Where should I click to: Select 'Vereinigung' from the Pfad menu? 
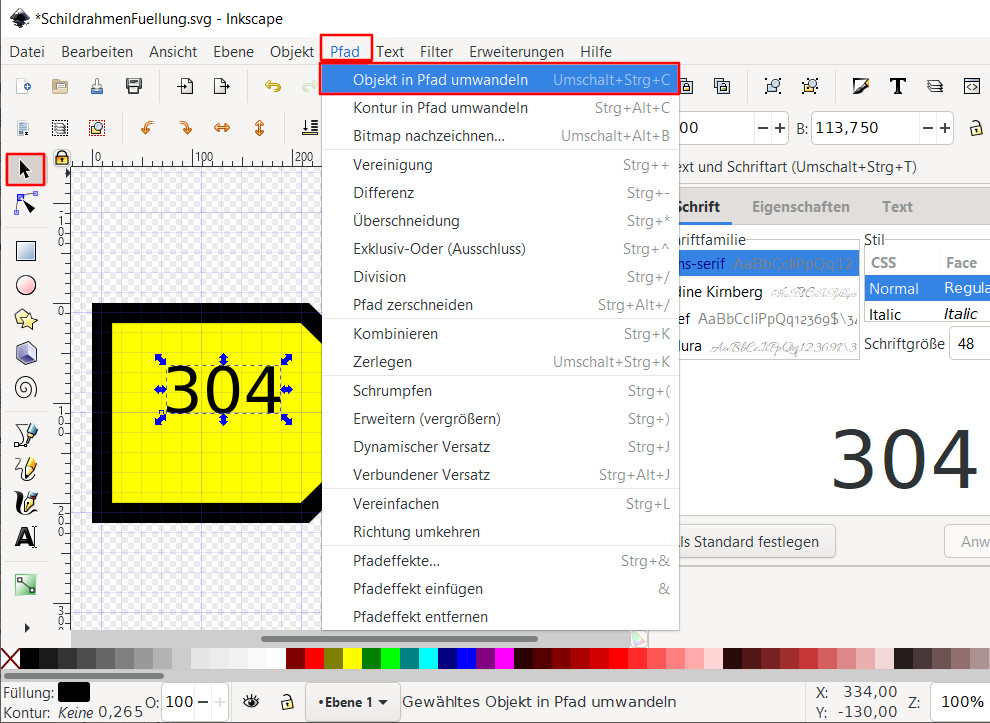click(x=393, y=165)
